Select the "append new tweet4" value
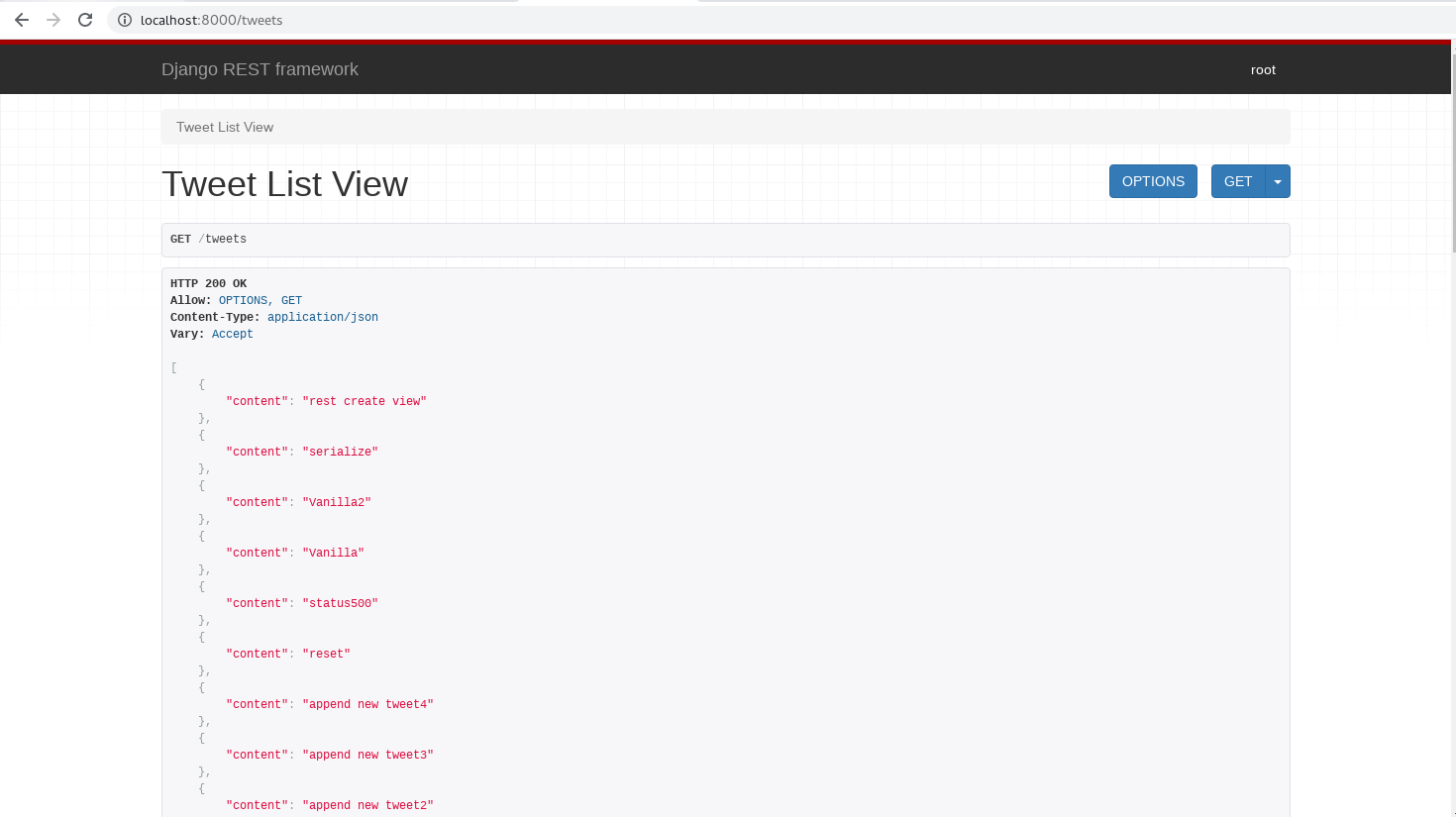Image resolution: width=1456 pixels, height=817 pixels. (x=367, y=704)
